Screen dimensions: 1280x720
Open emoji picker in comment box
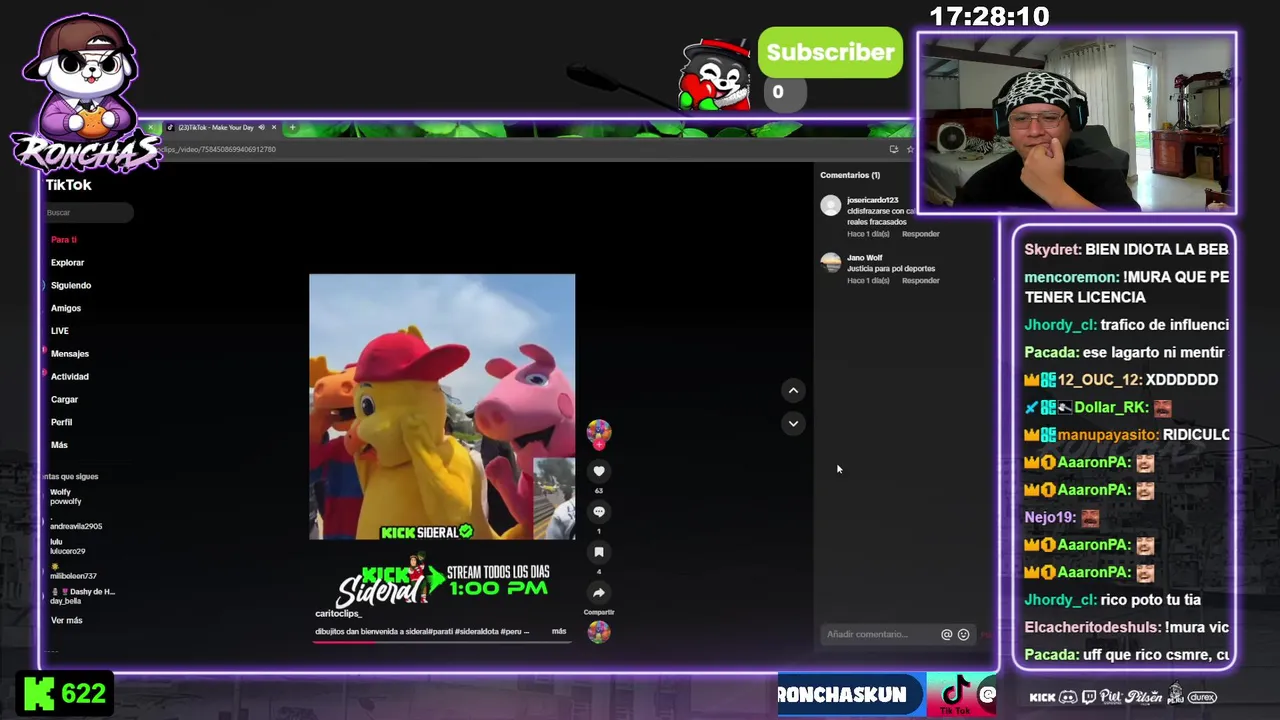tap(963, 634)
